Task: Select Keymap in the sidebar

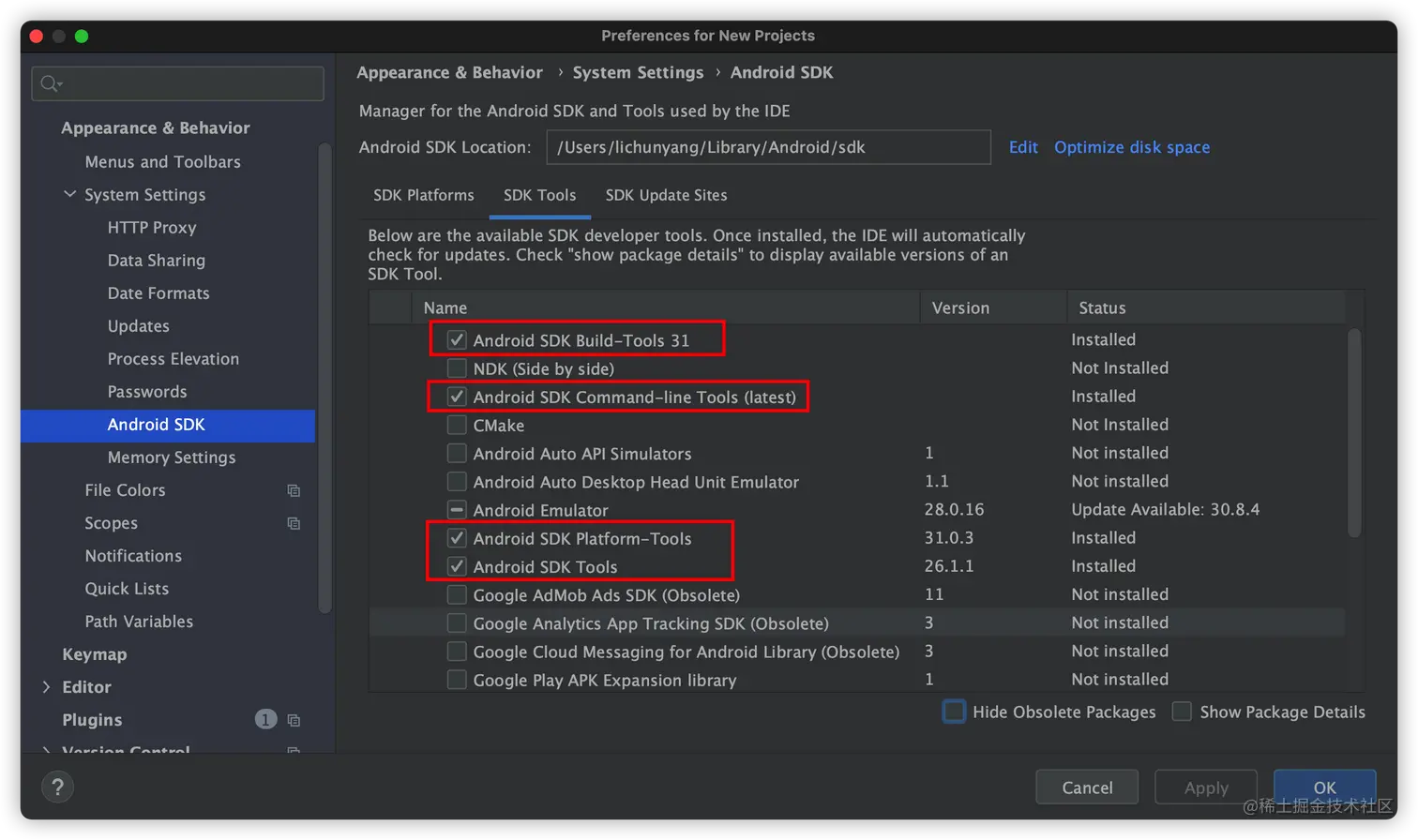Action: (x=94, y=653)
